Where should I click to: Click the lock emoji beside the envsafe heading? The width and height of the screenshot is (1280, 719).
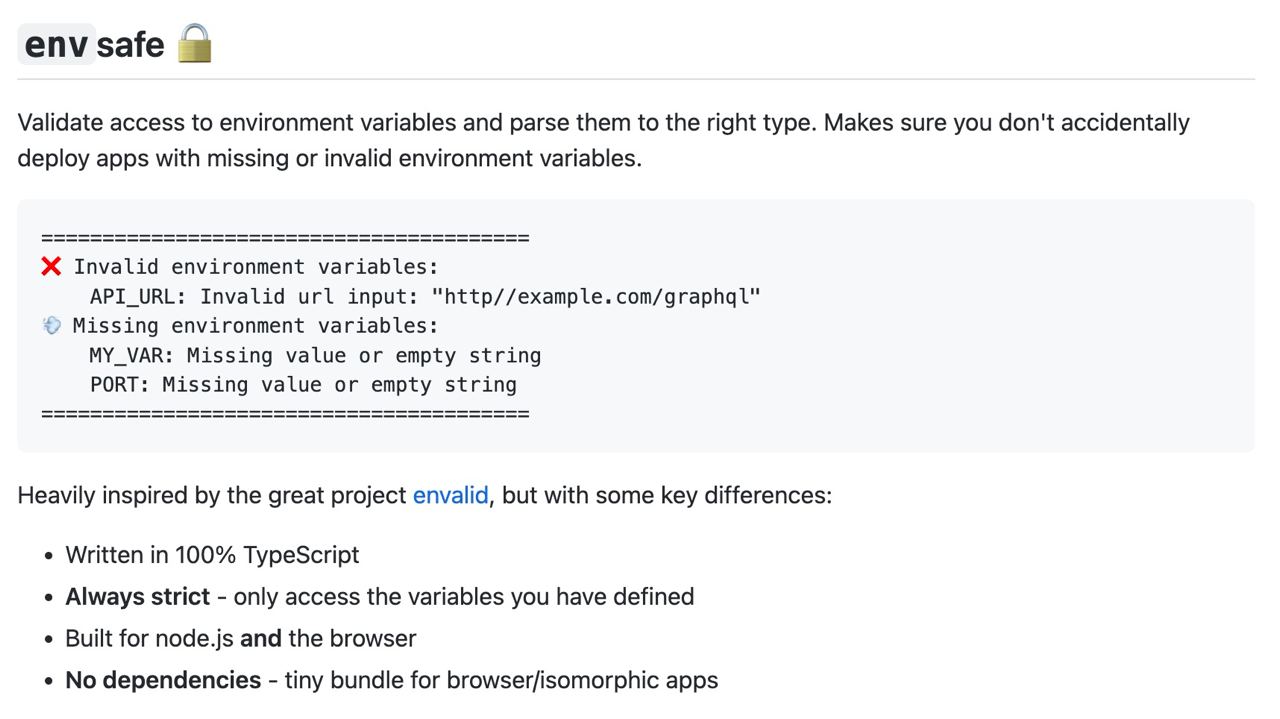(x=194, y=44)
